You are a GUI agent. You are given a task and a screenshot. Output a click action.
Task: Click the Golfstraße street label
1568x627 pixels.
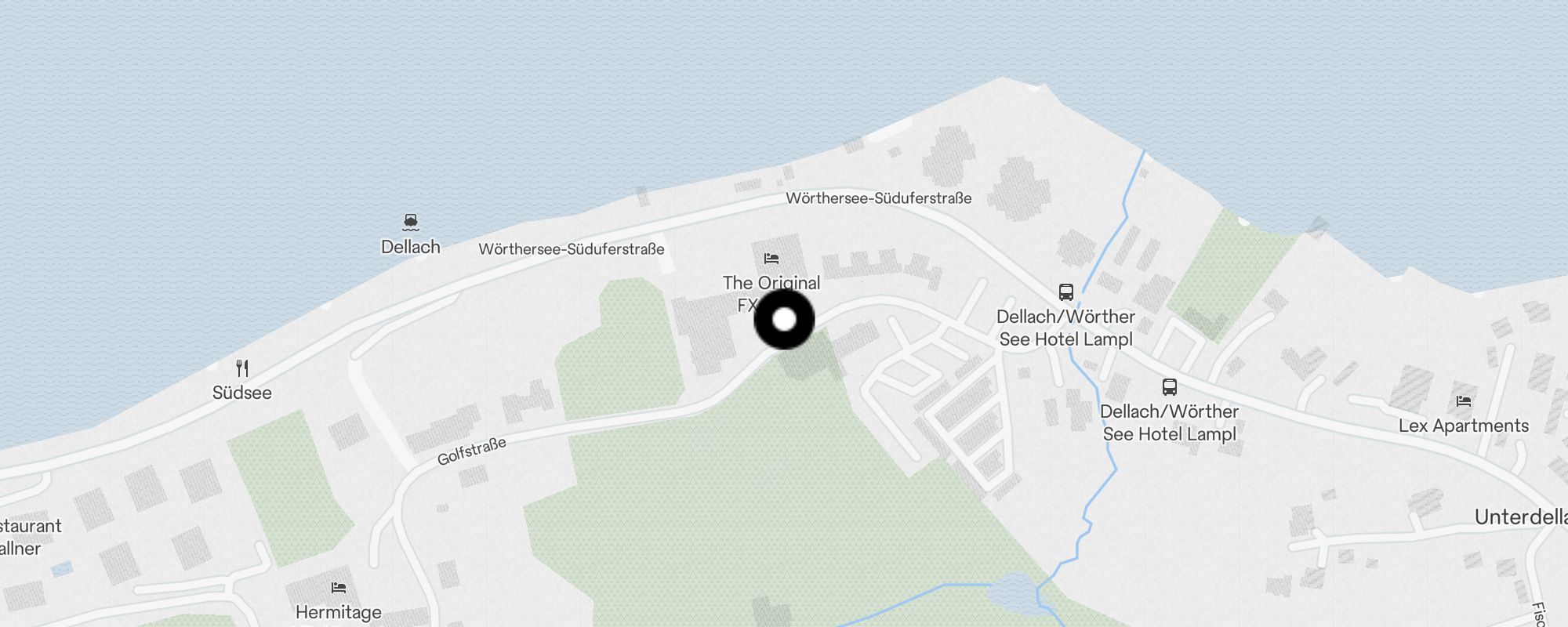pos(471,451)
